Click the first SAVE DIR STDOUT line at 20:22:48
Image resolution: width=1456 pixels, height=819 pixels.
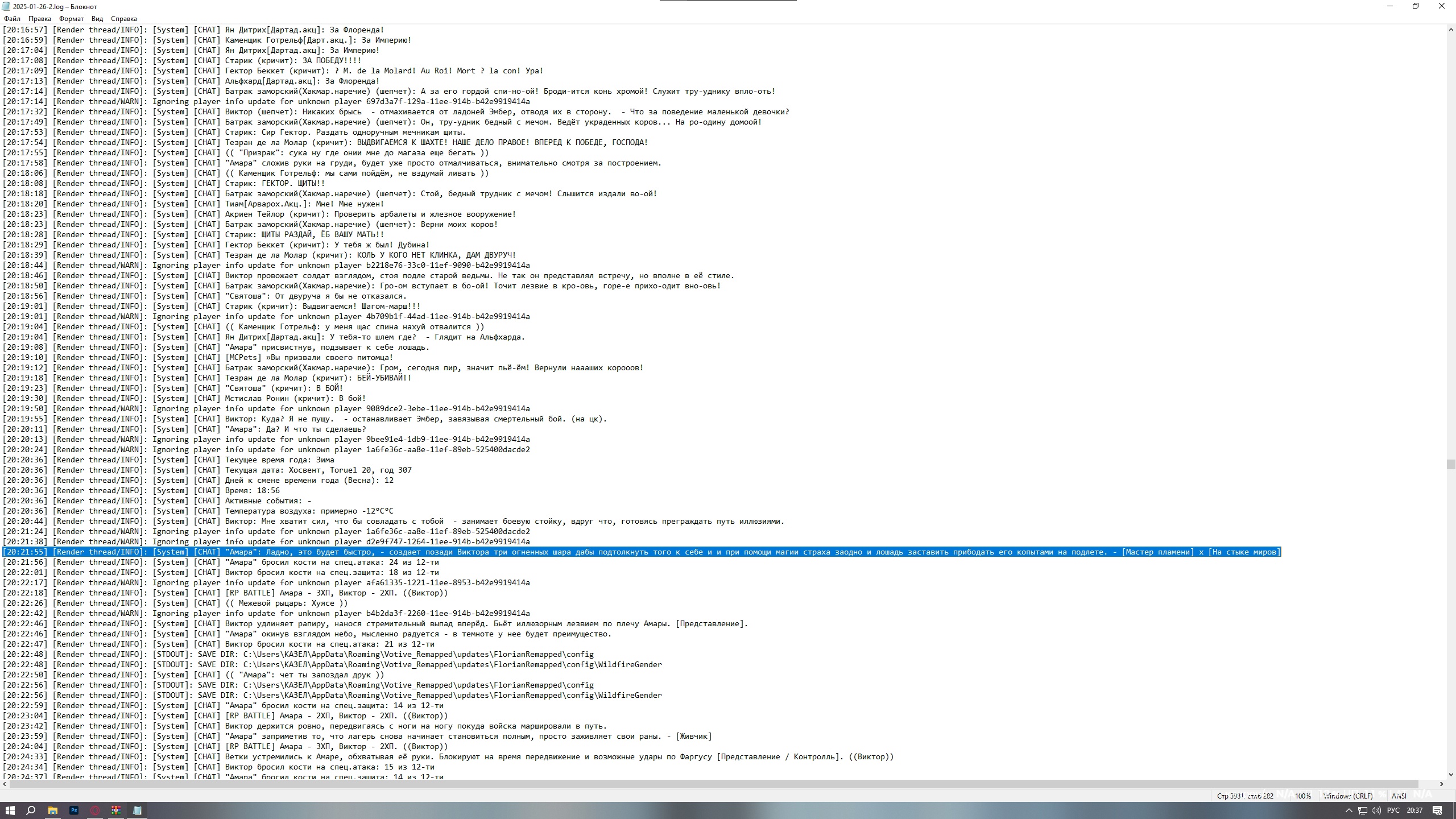click(298, 655)
